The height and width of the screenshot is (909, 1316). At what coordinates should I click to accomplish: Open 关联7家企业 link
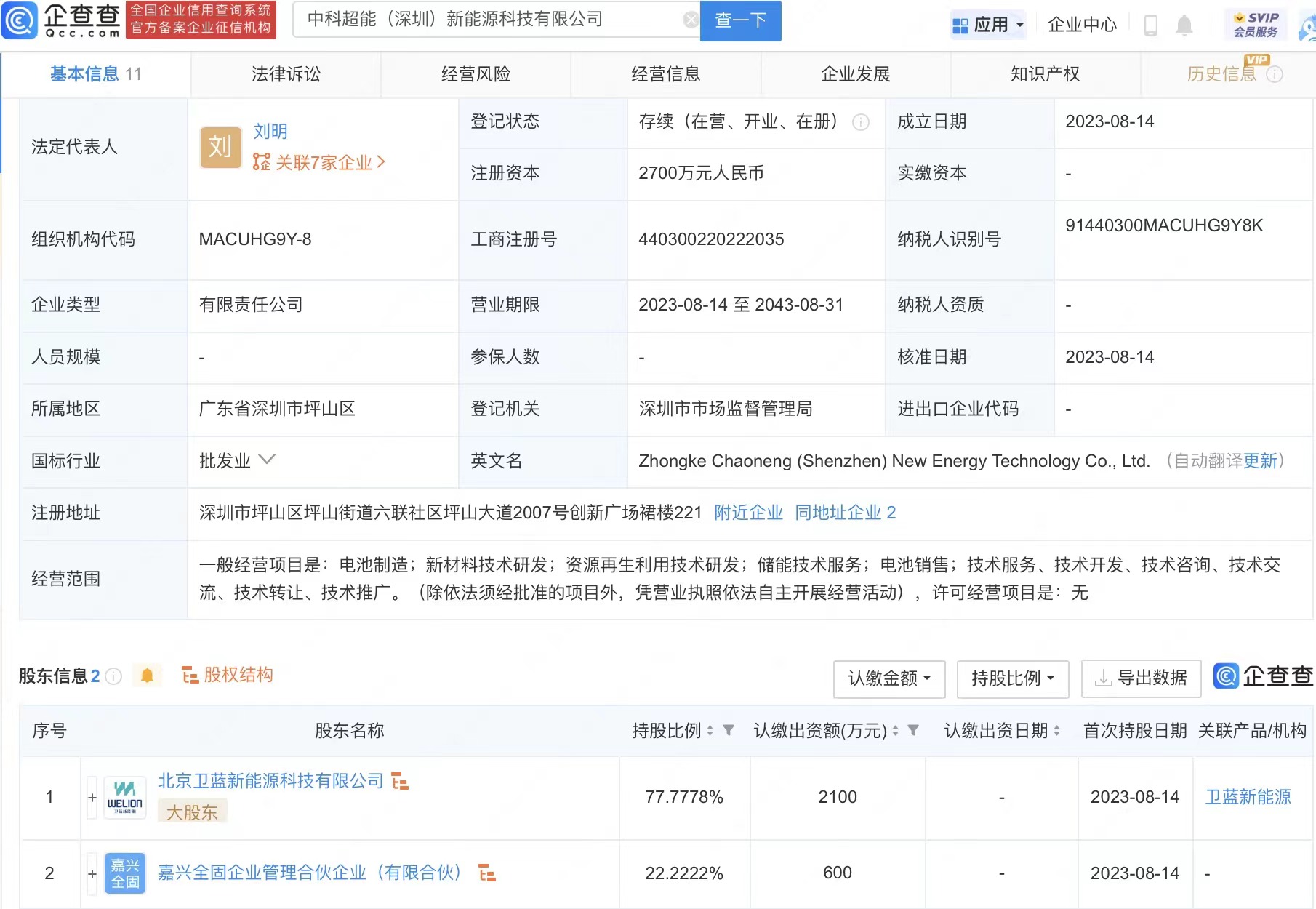318,163
